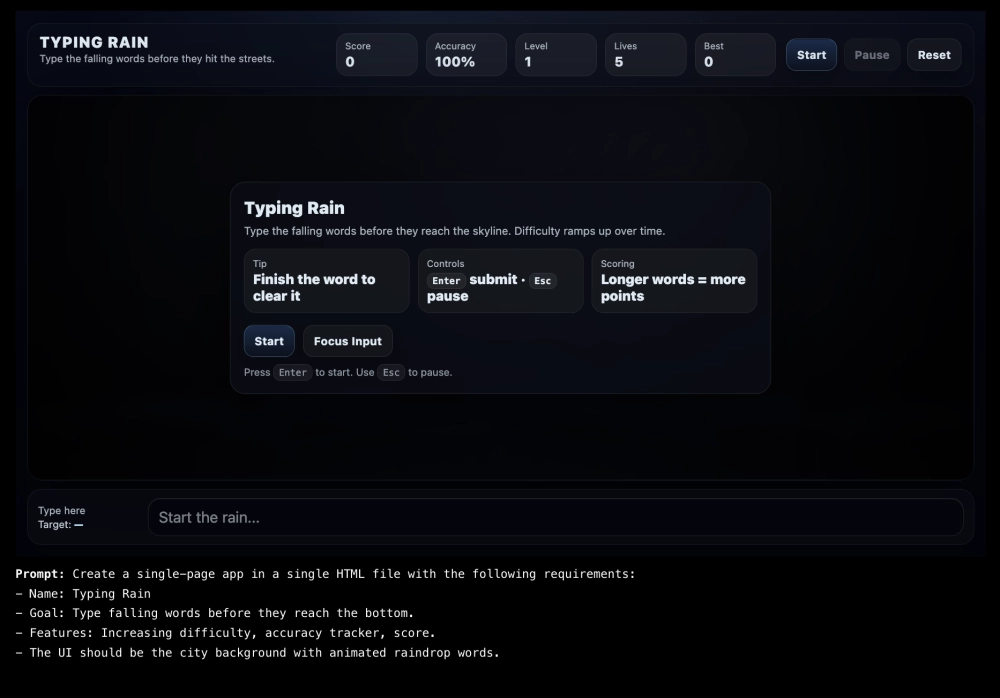Click the 'Finish the word to clear it' tip card
1000x698 pixels.
point(326,281)
